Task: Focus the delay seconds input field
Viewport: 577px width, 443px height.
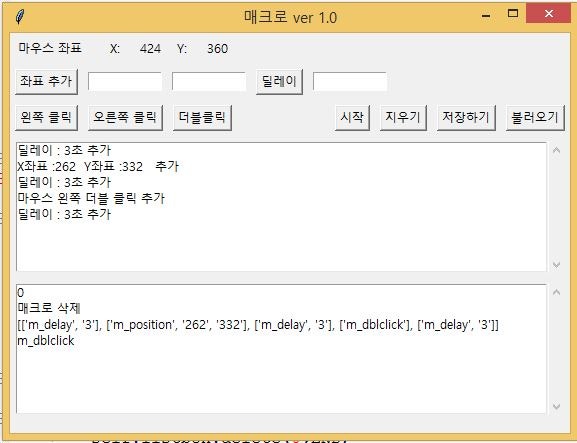Action: [350, 82]
